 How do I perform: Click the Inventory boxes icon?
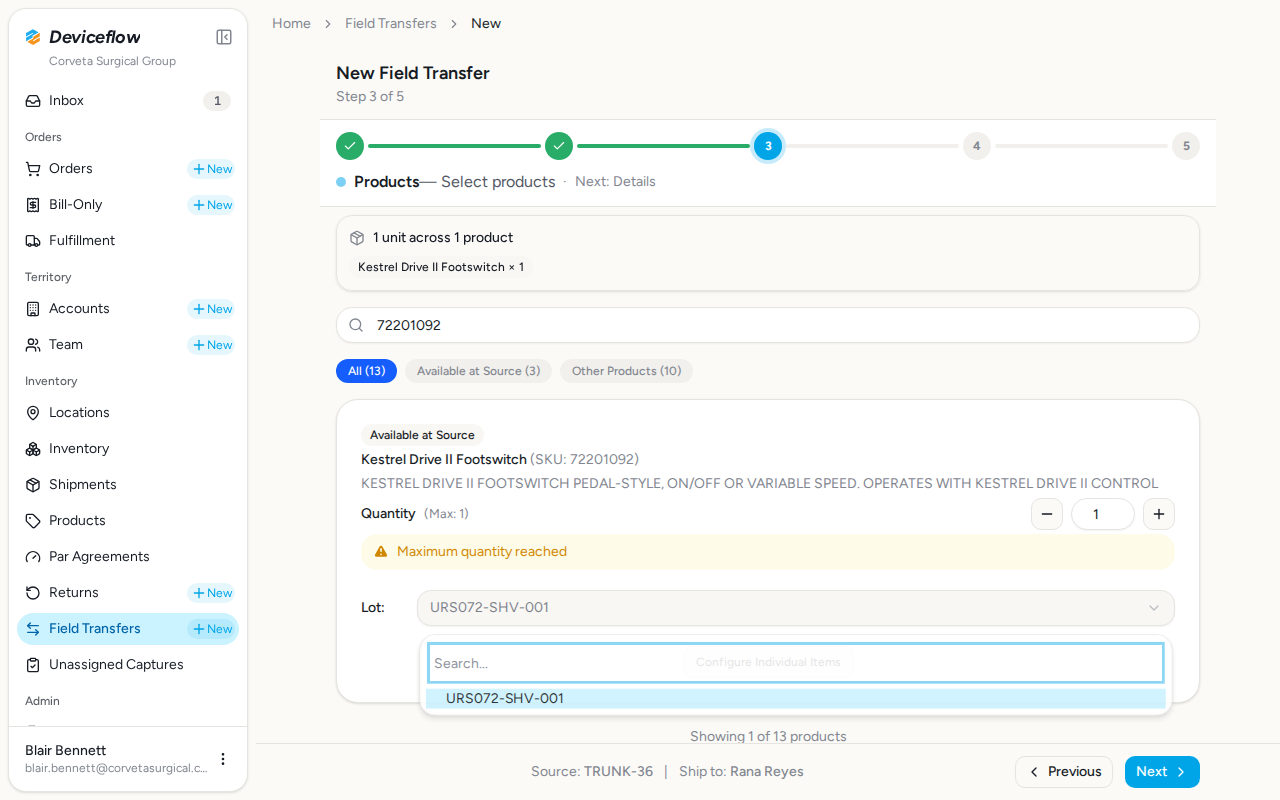(33, 449)
